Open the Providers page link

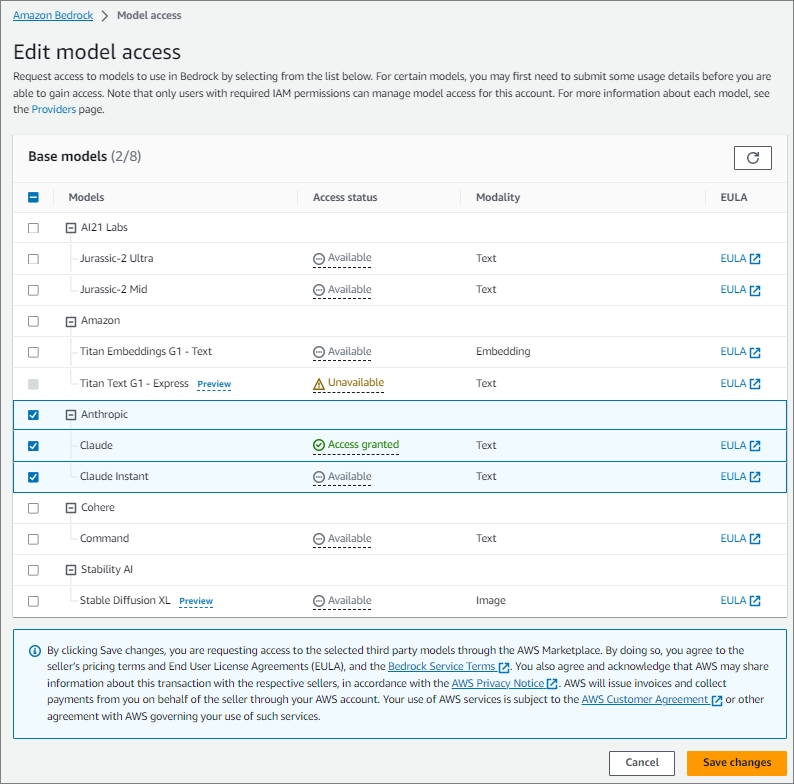(x=54, y=109)
